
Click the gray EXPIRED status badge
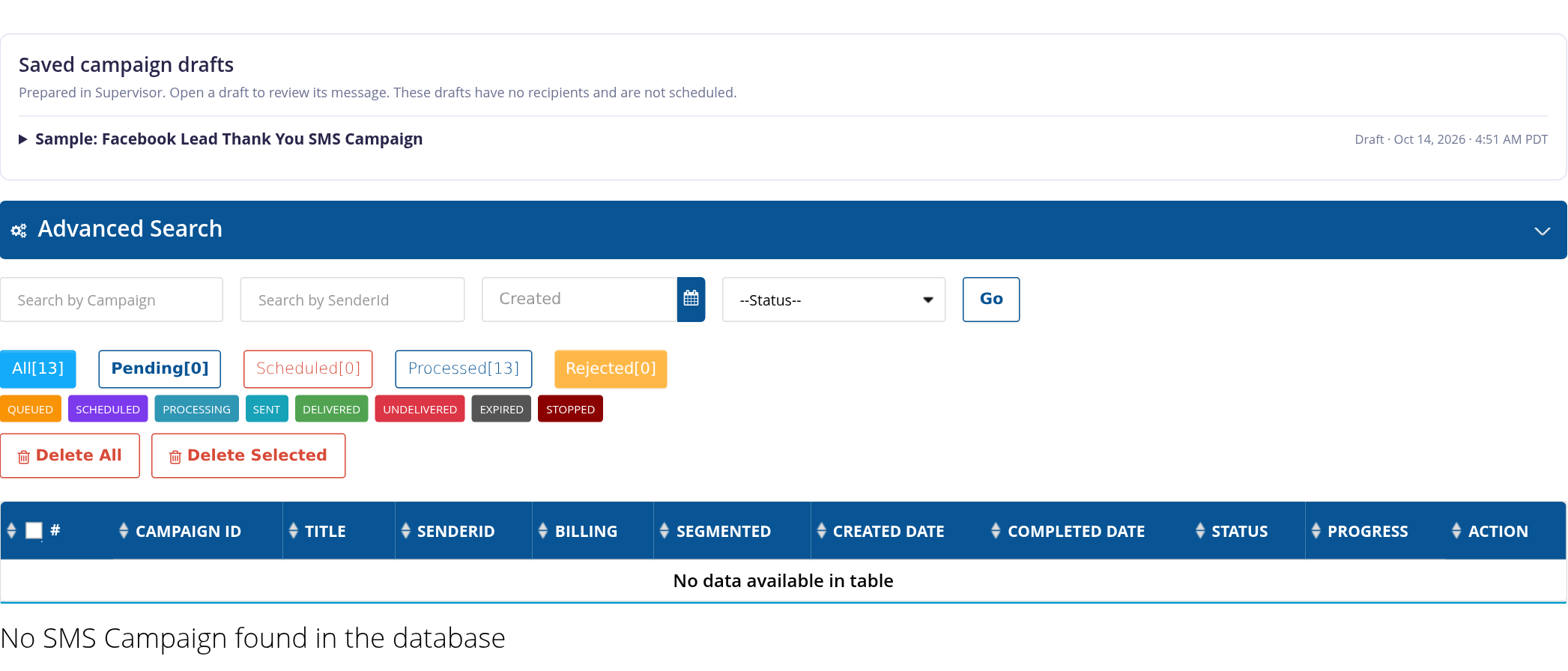click(x=501, y=409)
